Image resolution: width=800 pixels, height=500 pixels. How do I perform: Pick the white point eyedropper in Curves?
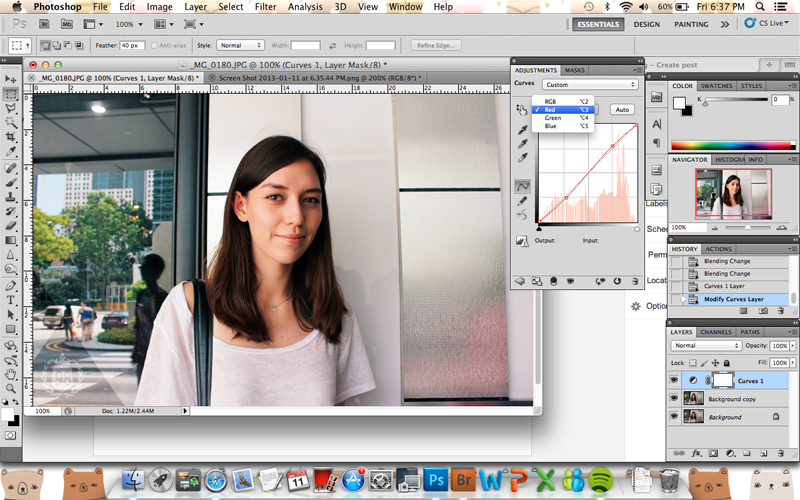tap(522, 158)
